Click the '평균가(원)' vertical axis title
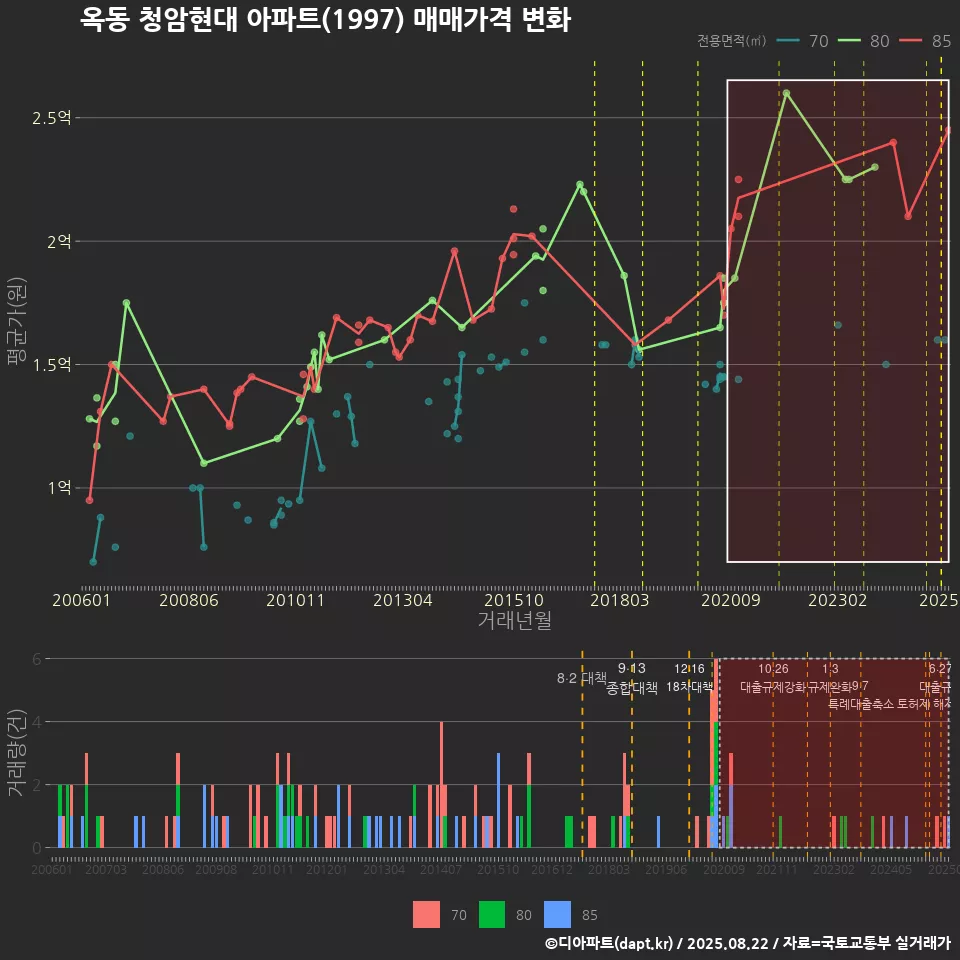 (16, 321)
